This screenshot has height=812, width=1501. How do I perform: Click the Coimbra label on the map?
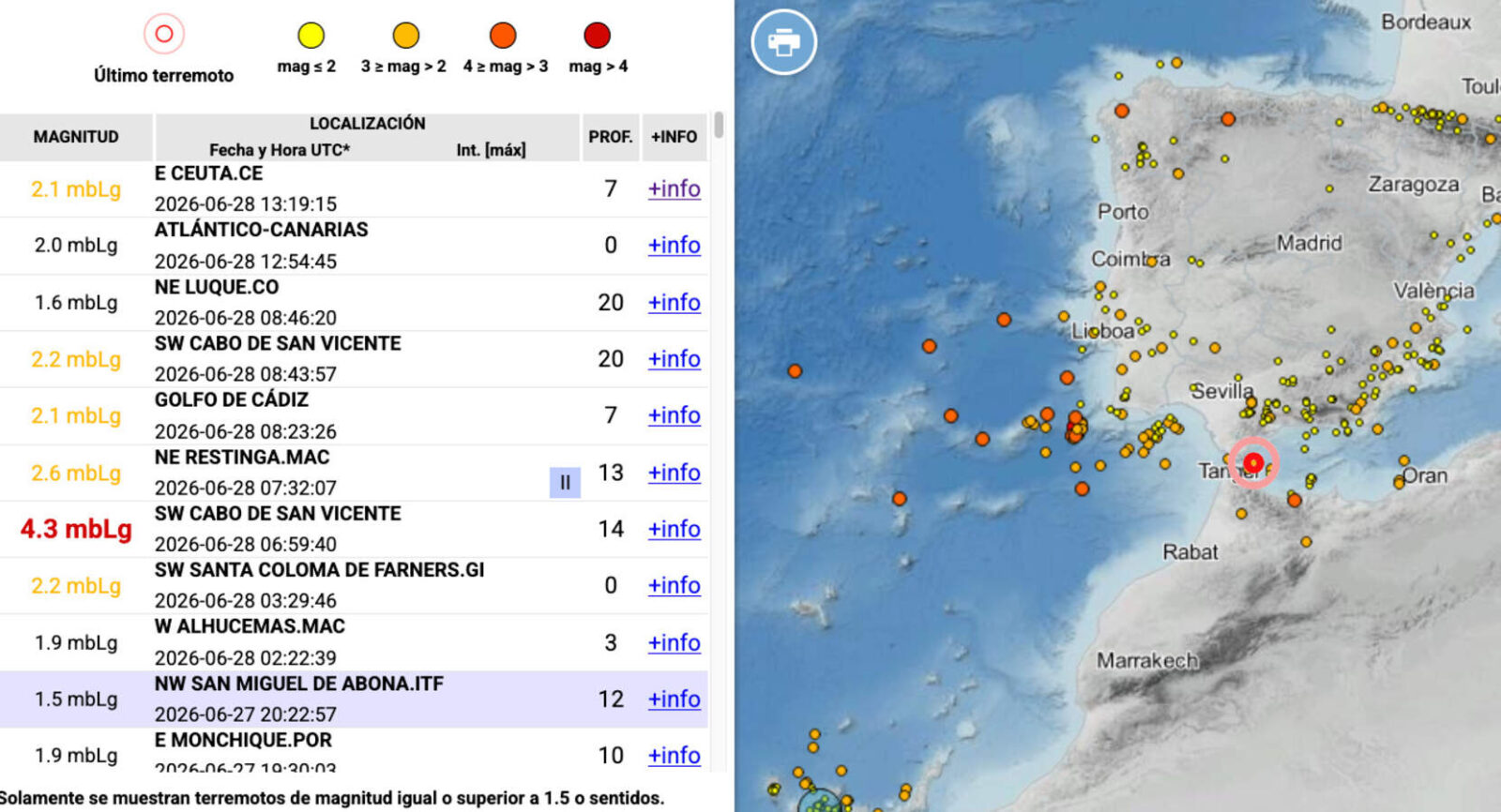pos(1130,259)
